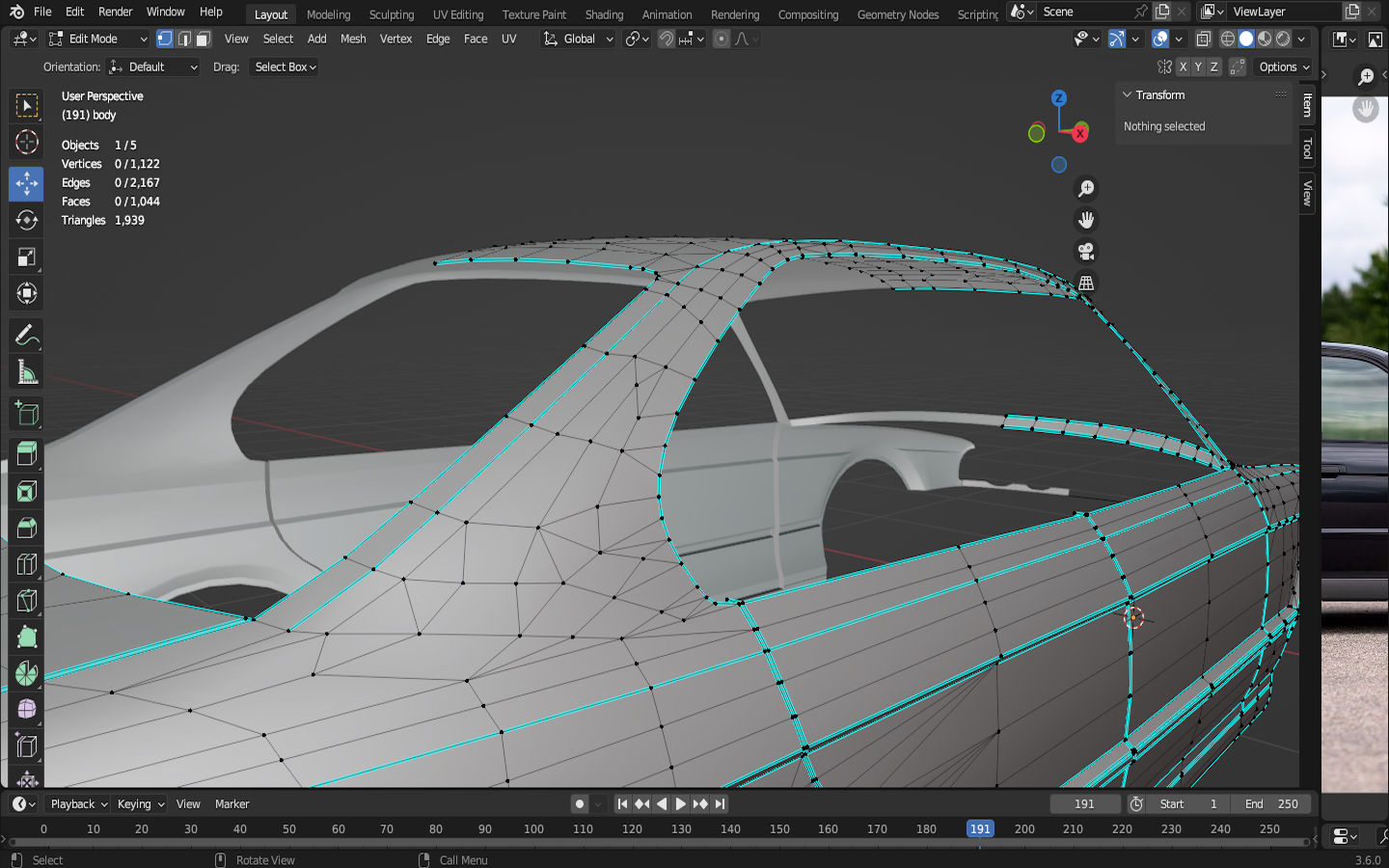Click the viewport zoom magnifier icon
1389x868 pixels.
(1086, 189)
